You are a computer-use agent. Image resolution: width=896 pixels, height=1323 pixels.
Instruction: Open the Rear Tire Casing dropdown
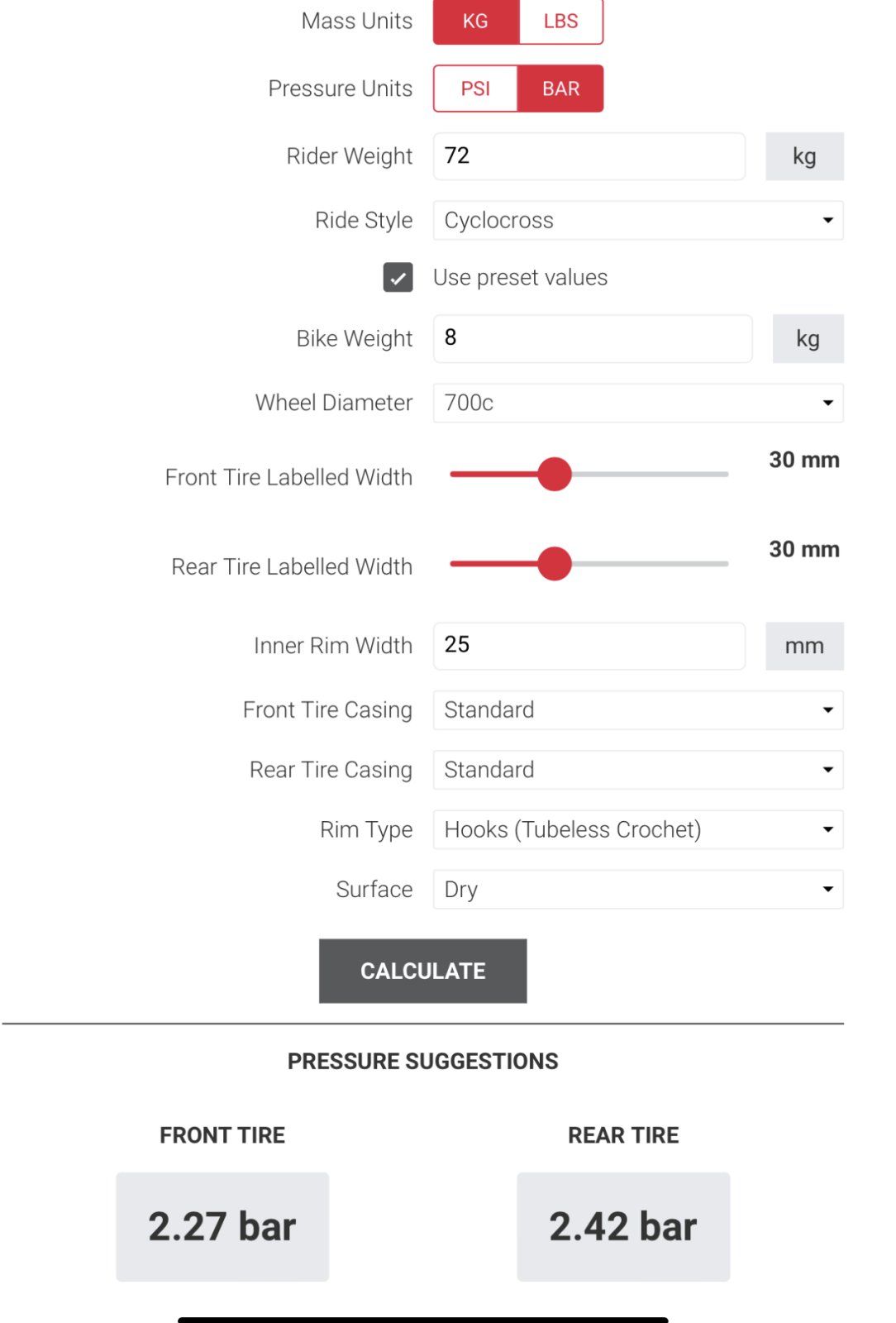637,770
